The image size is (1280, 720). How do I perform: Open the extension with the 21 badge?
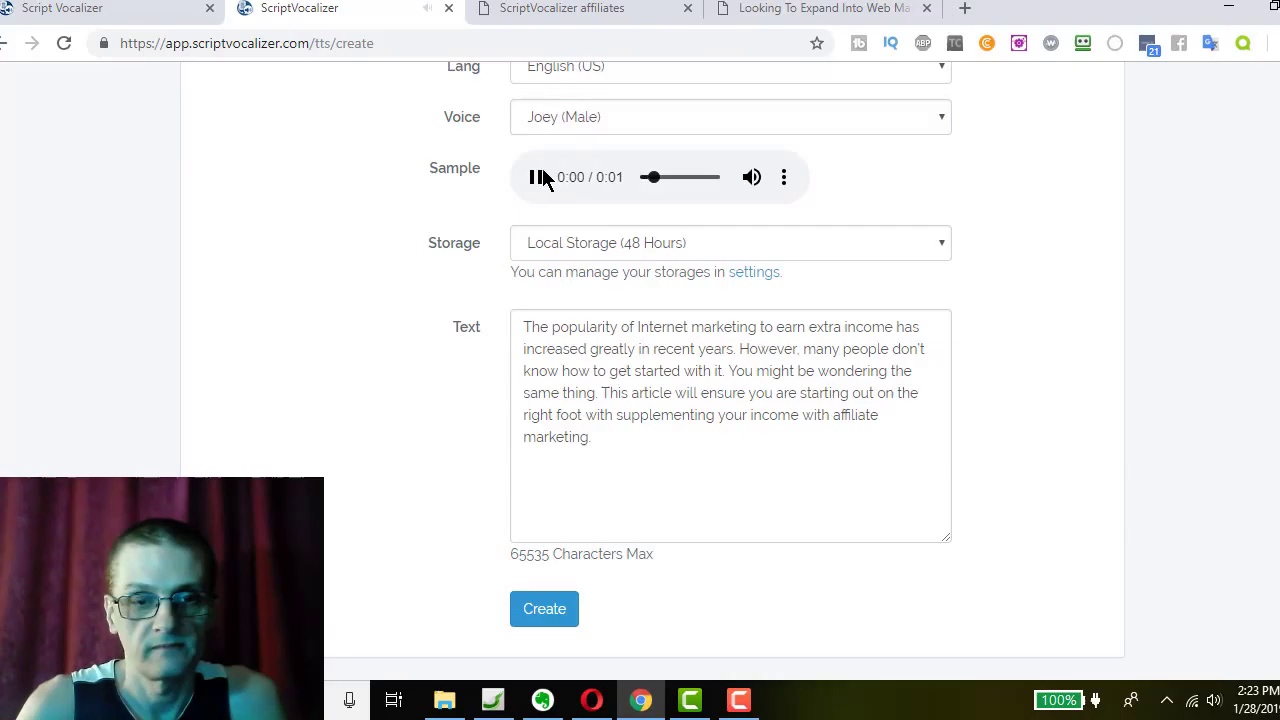tap(1147, 43)
